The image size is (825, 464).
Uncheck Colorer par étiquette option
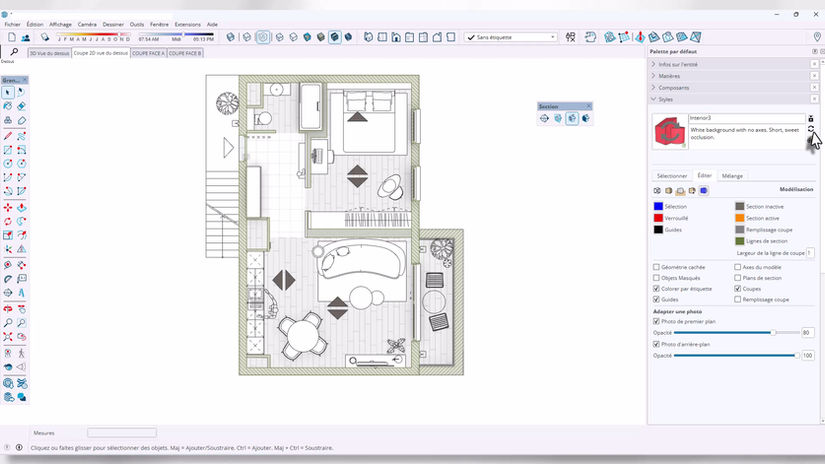[x=656, y=289]
